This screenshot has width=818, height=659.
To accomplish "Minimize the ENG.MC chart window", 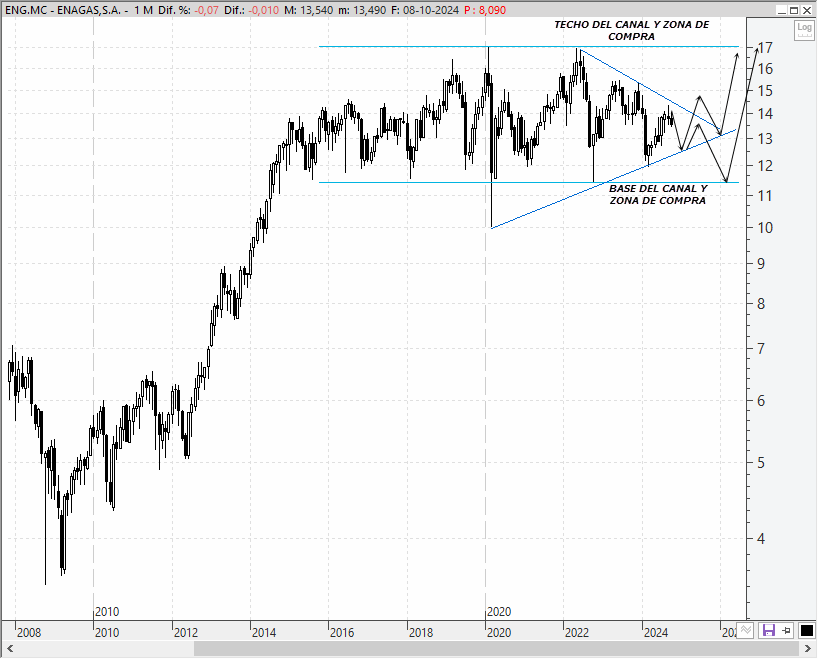I will tap(781, 10).
